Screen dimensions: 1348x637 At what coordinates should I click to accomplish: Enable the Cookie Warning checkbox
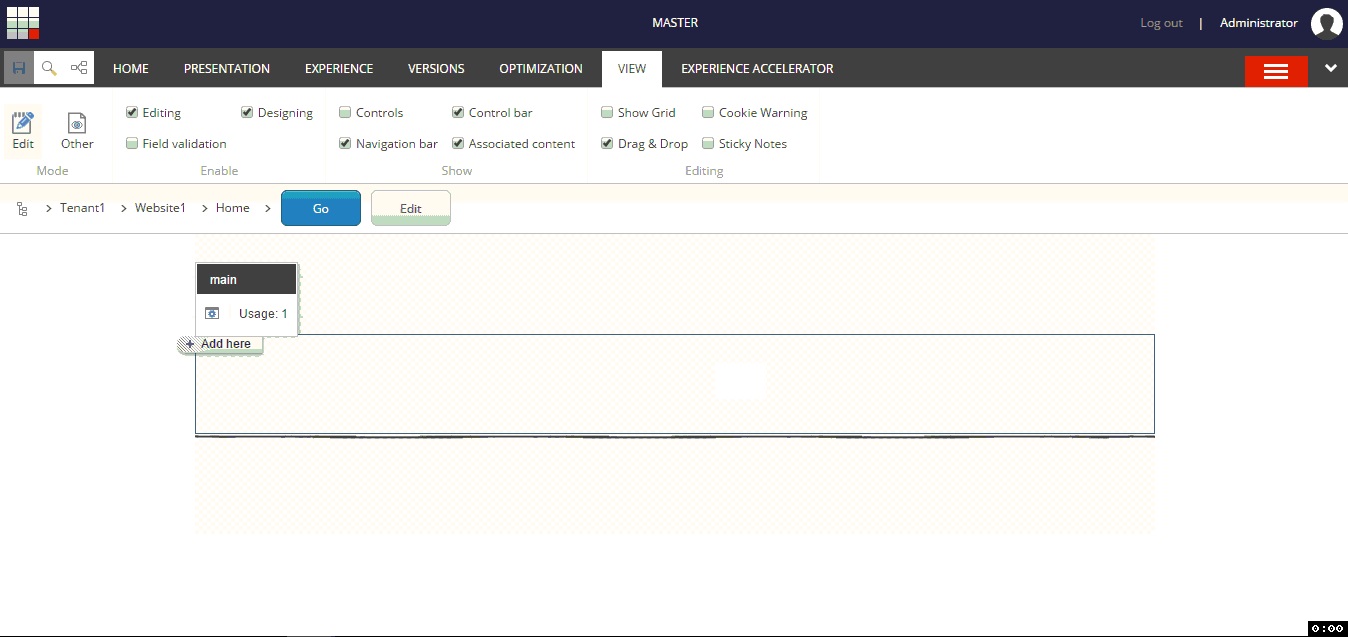[708, 112]
